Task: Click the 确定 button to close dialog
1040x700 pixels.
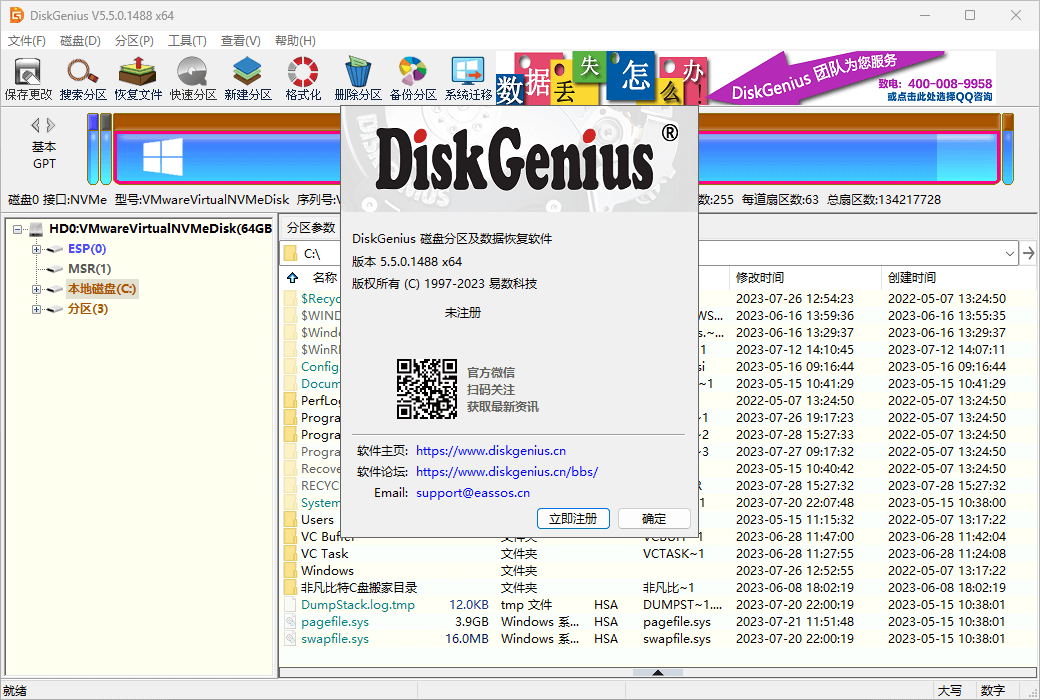Action: pyautogui.click(x=653, y=518)
